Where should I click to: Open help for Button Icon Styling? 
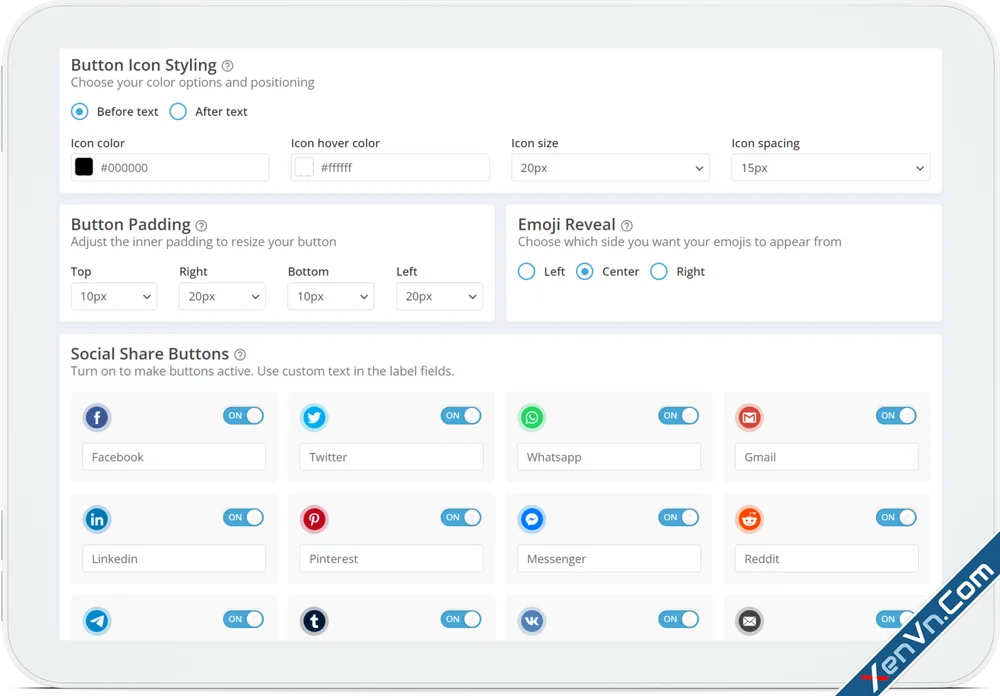coord(228,66)
